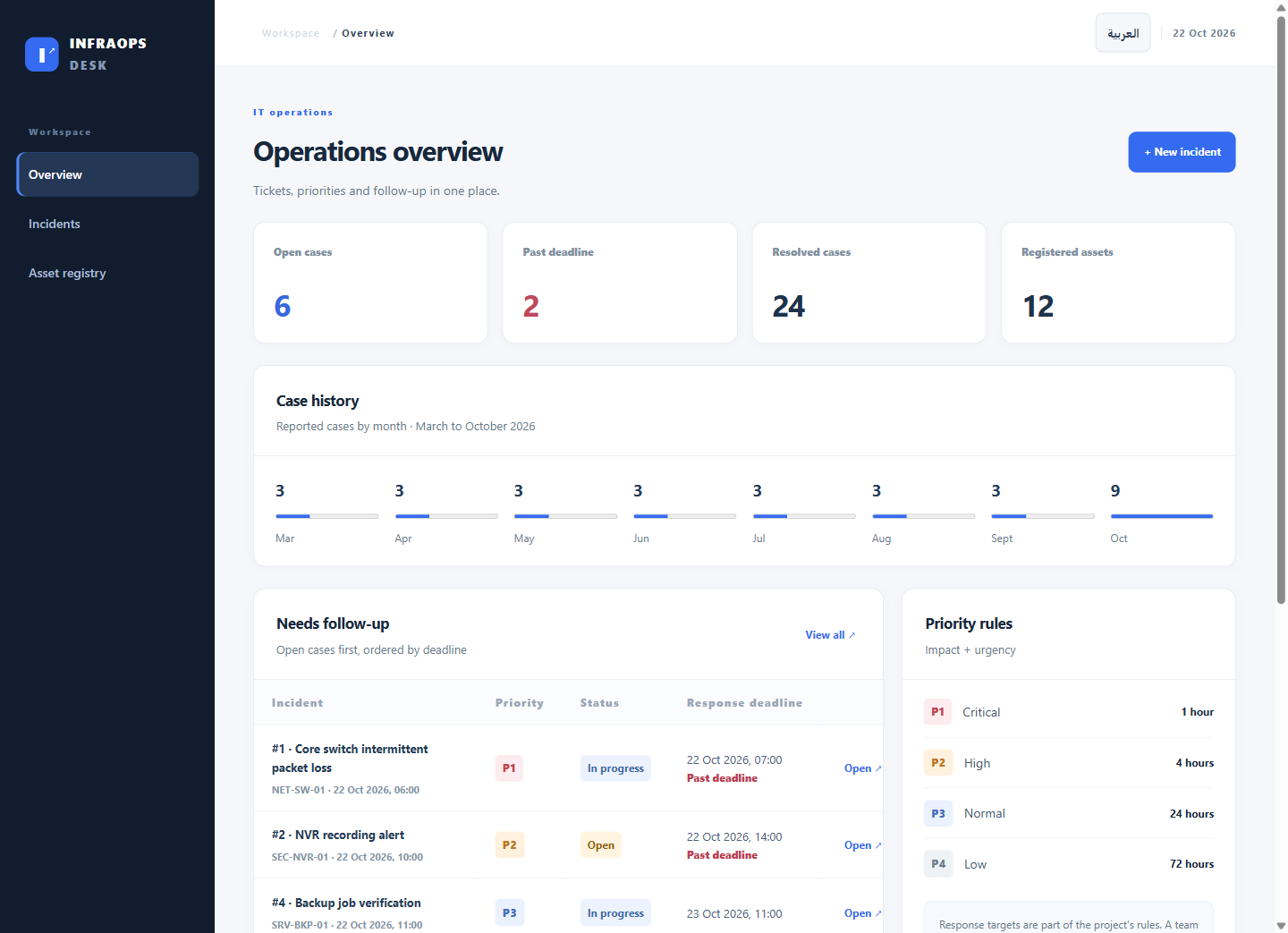This screenshot has width=1288, height=933.
Task: Click the March case history bar
Action: pos(327,516)
